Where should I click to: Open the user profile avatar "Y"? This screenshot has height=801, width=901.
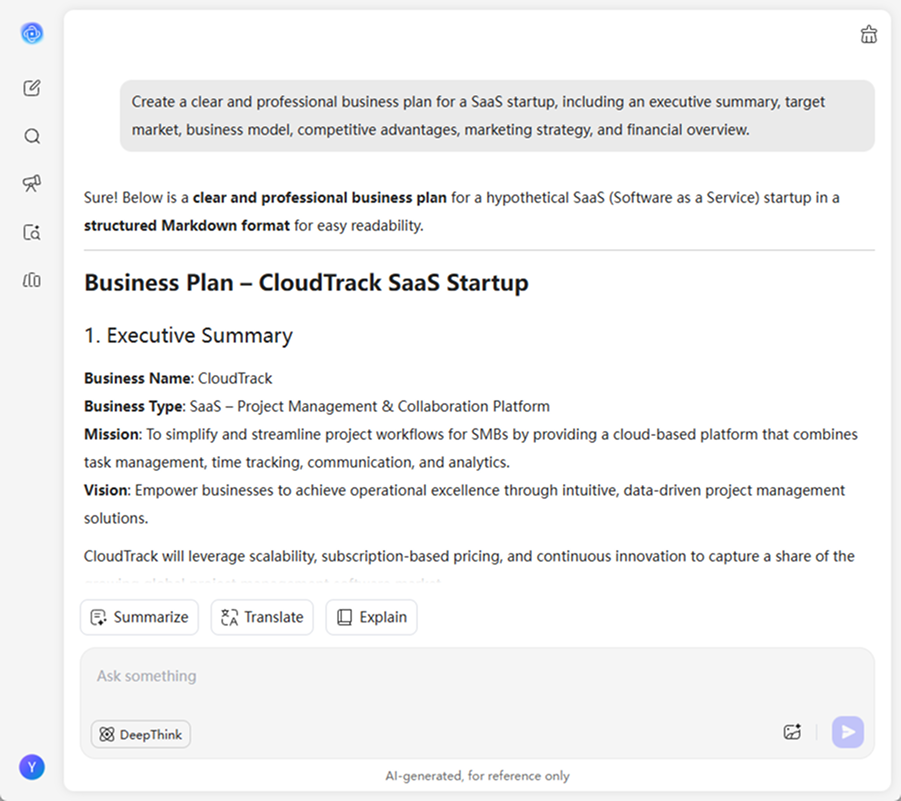pyautogui.click(x=32, y=767)
